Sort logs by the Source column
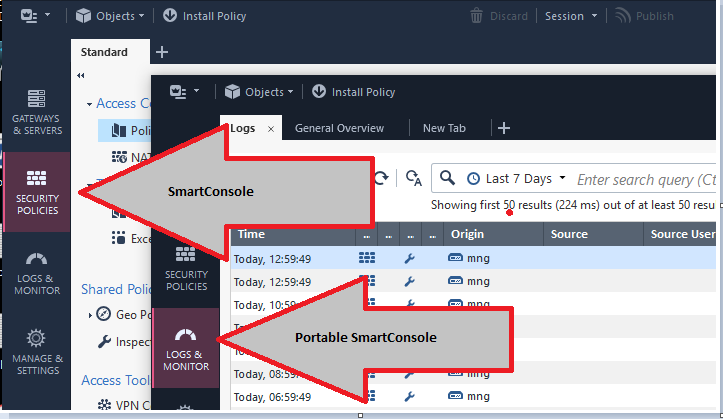The height and width of the screenshot is (419, 723). 593,234
